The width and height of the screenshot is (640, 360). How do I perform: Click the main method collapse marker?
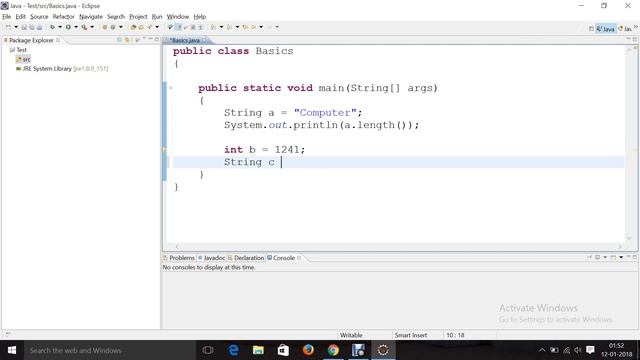point(171,88)
